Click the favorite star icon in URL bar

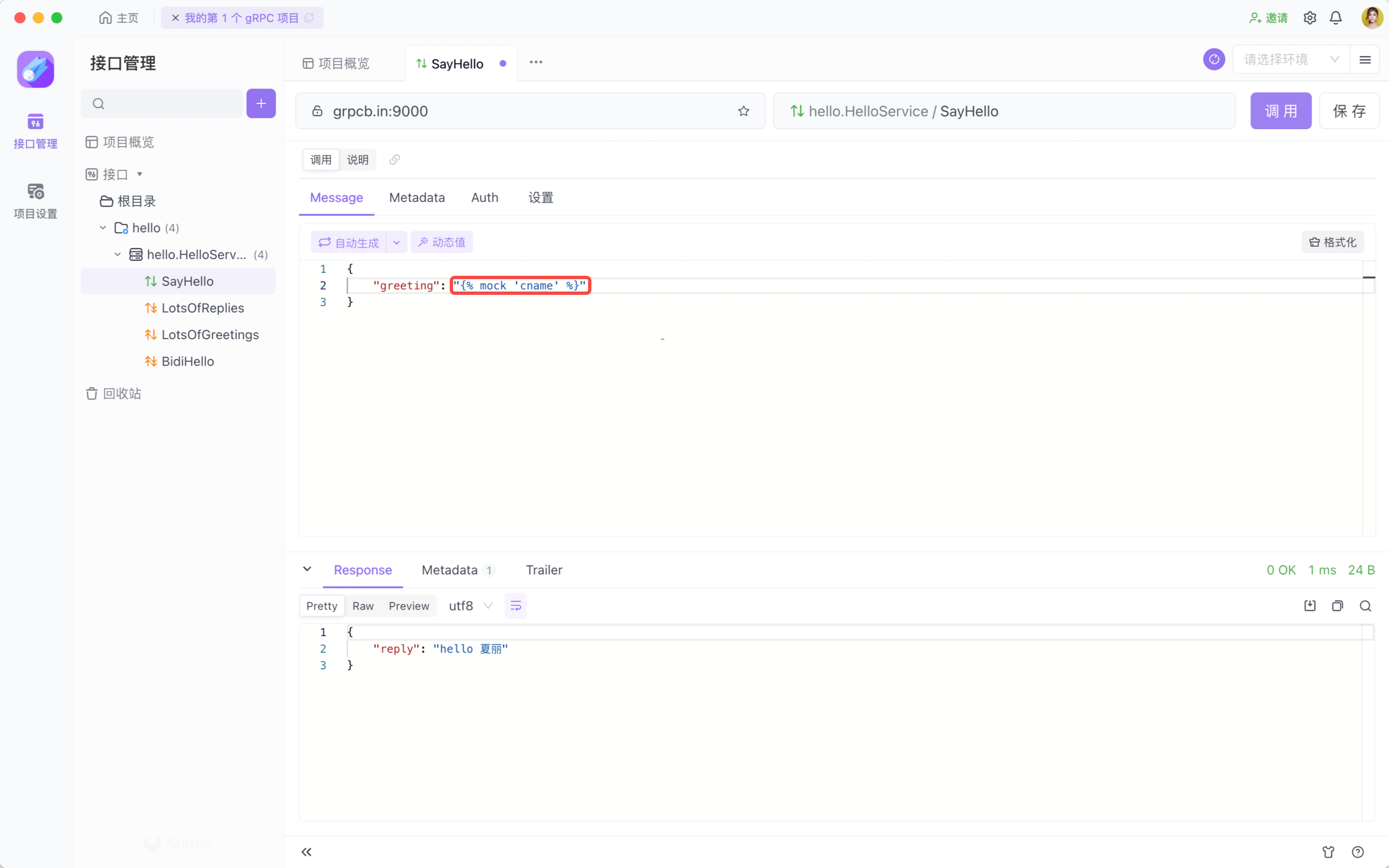743,111
